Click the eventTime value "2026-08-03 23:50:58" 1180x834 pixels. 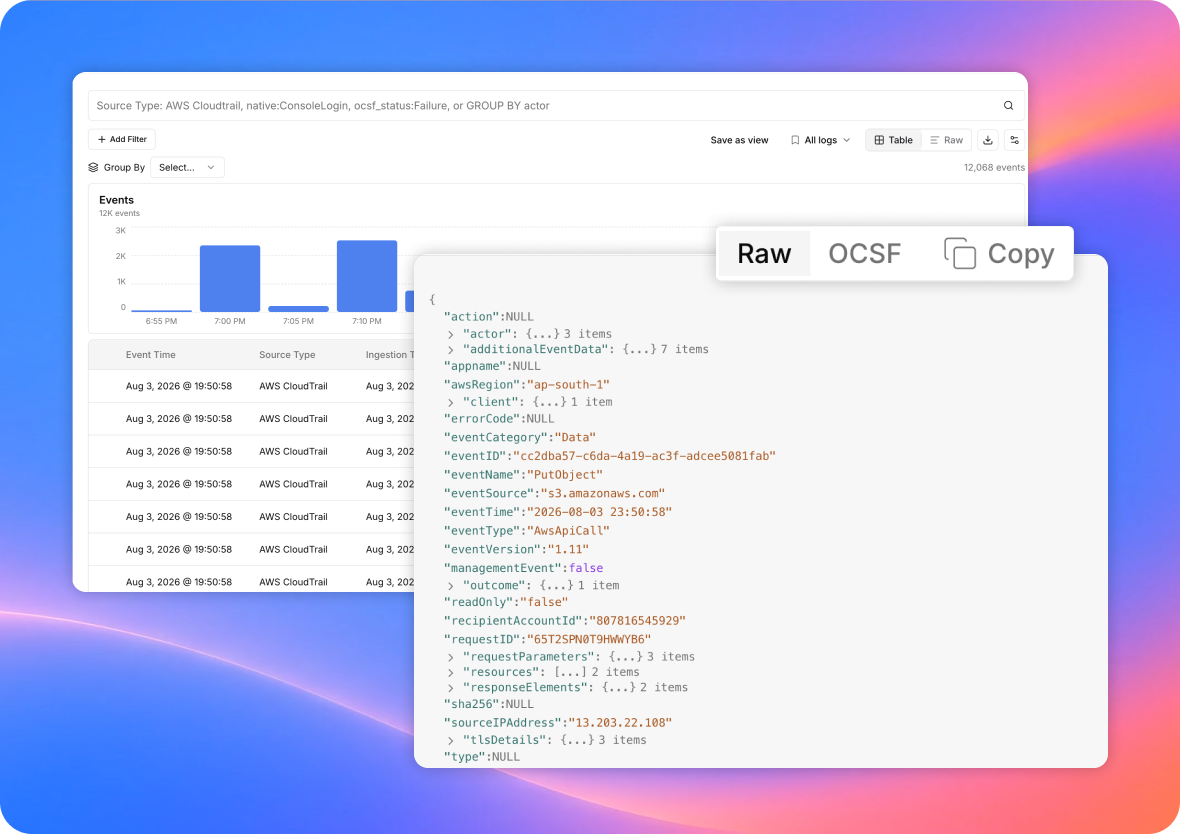point(598,512)
